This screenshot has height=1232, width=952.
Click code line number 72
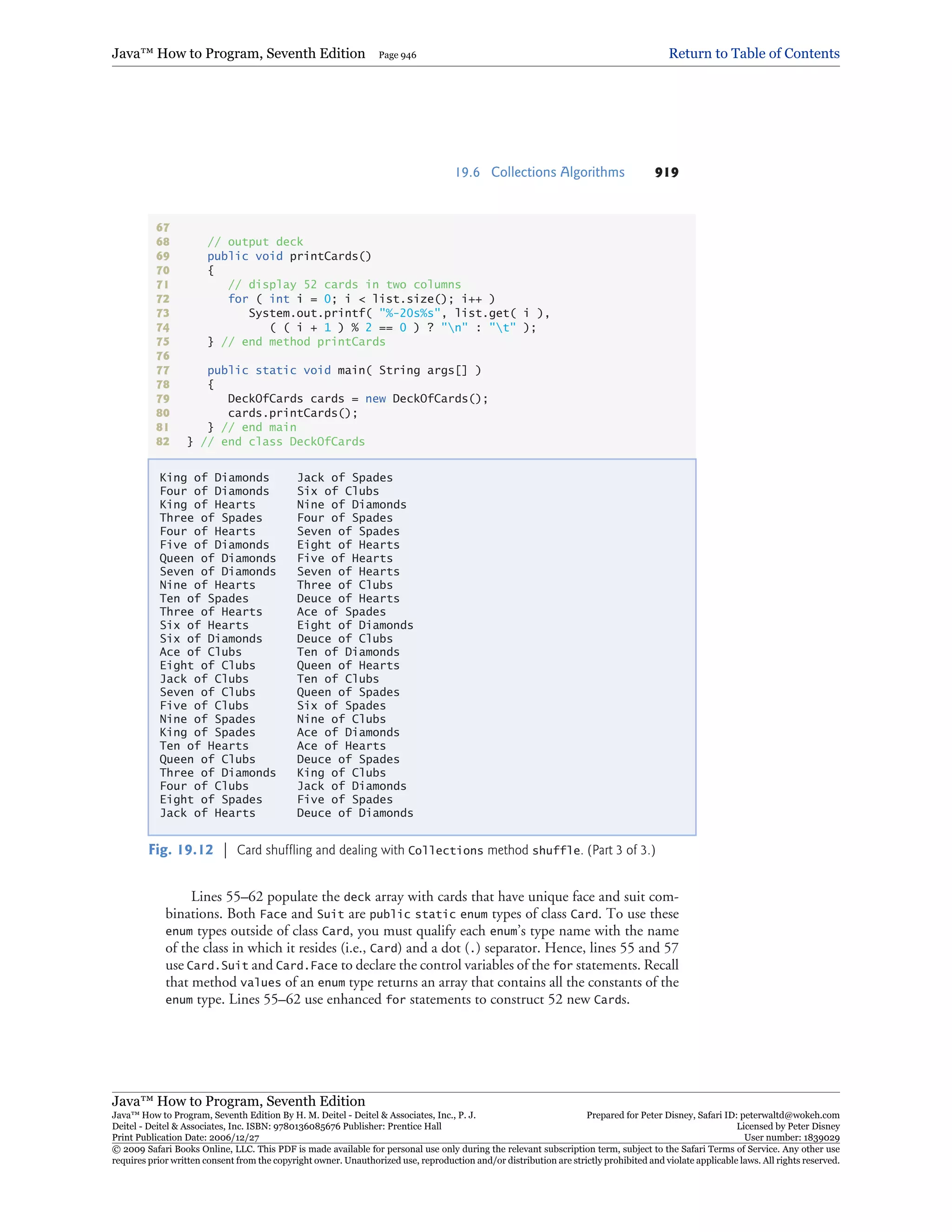coord(162,299)
